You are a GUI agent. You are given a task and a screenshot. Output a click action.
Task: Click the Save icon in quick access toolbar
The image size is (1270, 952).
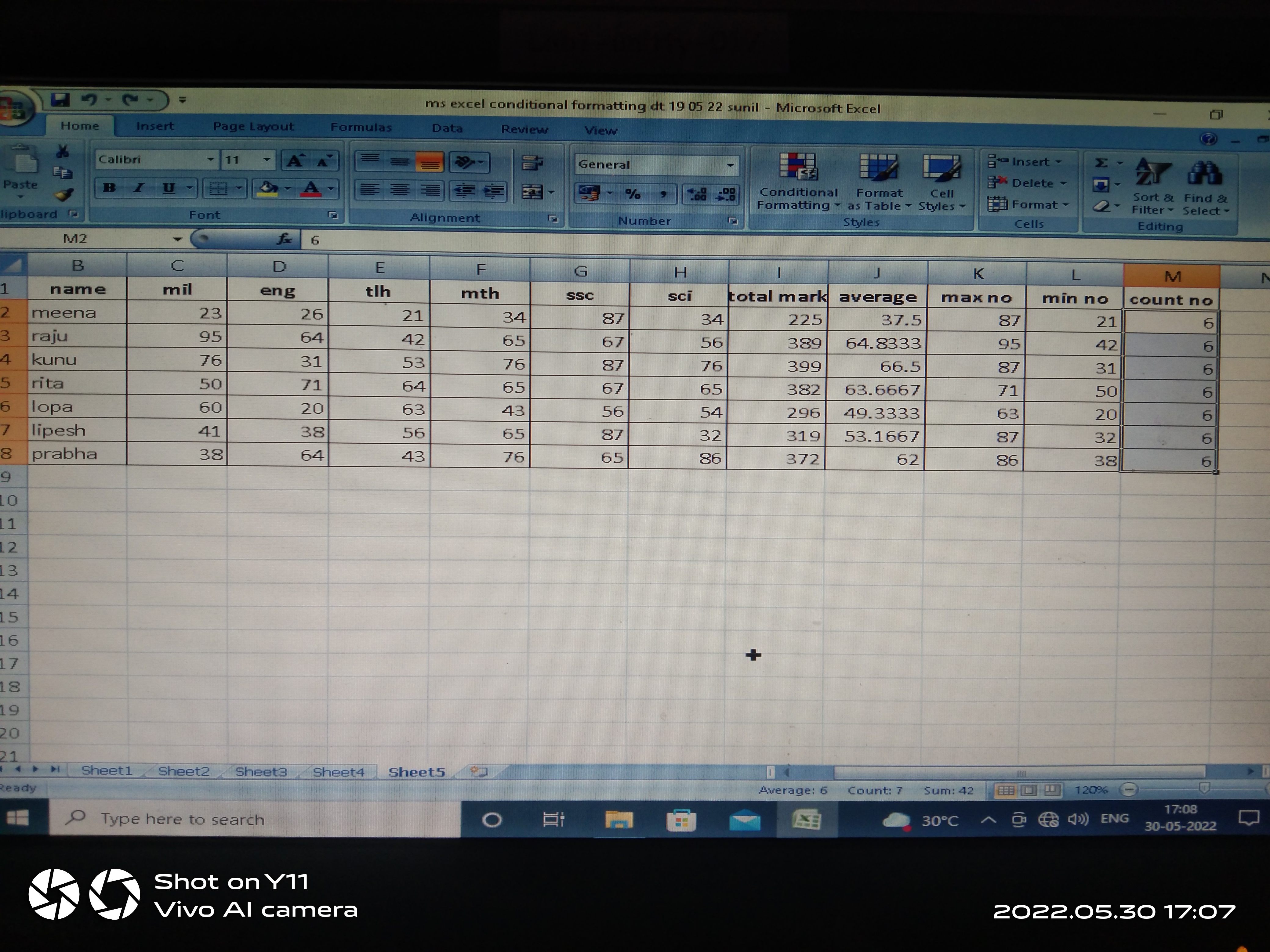click(60, 100)
